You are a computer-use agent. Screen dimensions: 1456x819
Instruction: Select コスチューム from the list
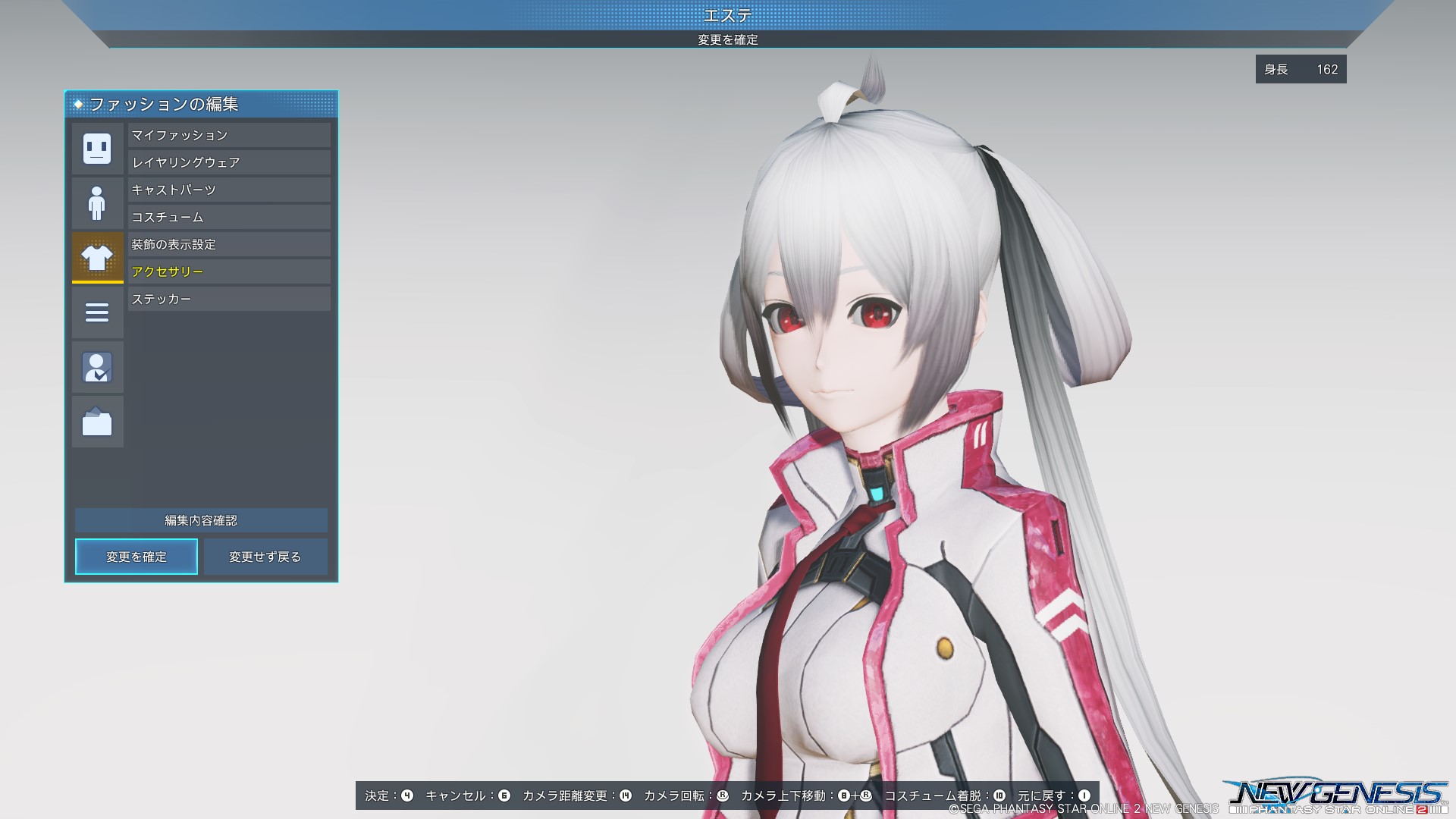[228, 217]
